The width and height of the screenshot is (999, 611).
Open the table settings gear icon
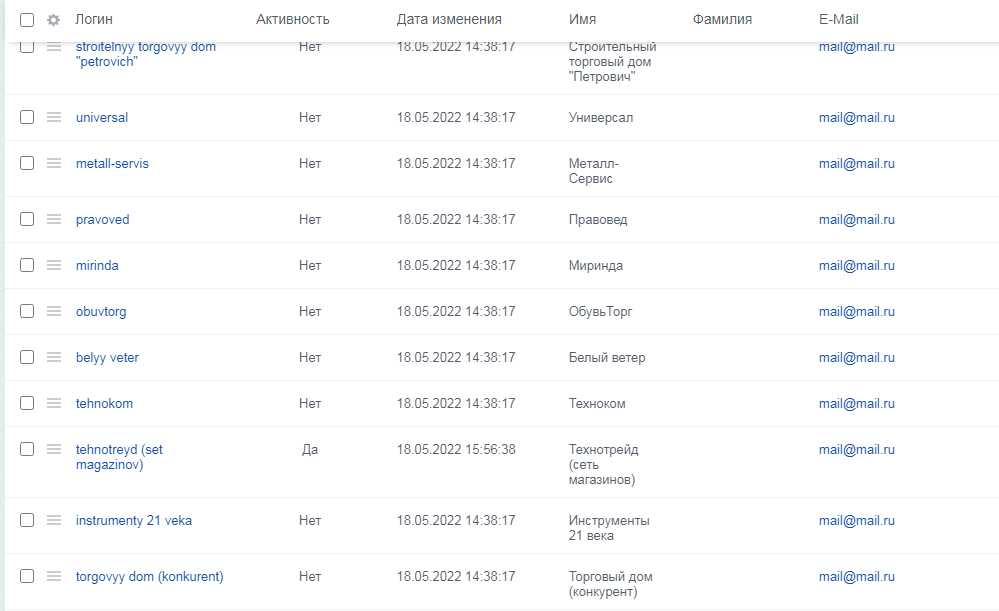pos(54,20)
